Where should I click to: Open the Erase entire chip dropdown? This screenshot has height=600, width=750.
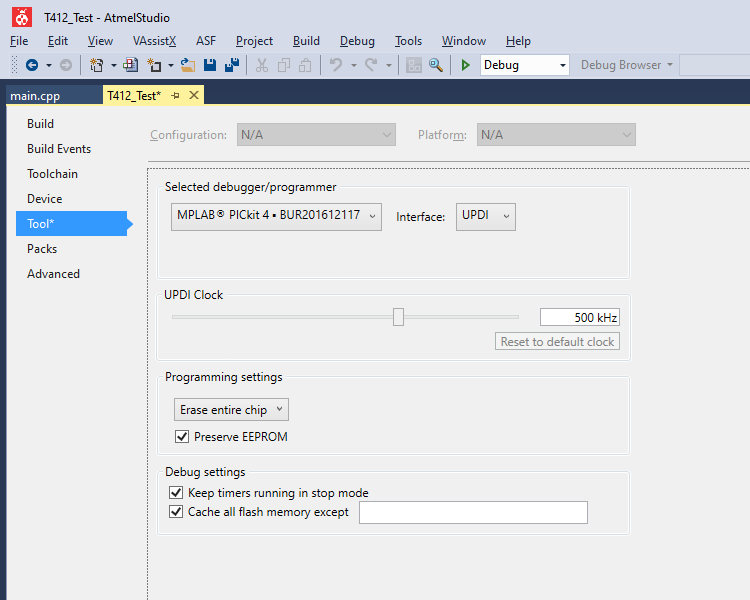coord(232,410)
